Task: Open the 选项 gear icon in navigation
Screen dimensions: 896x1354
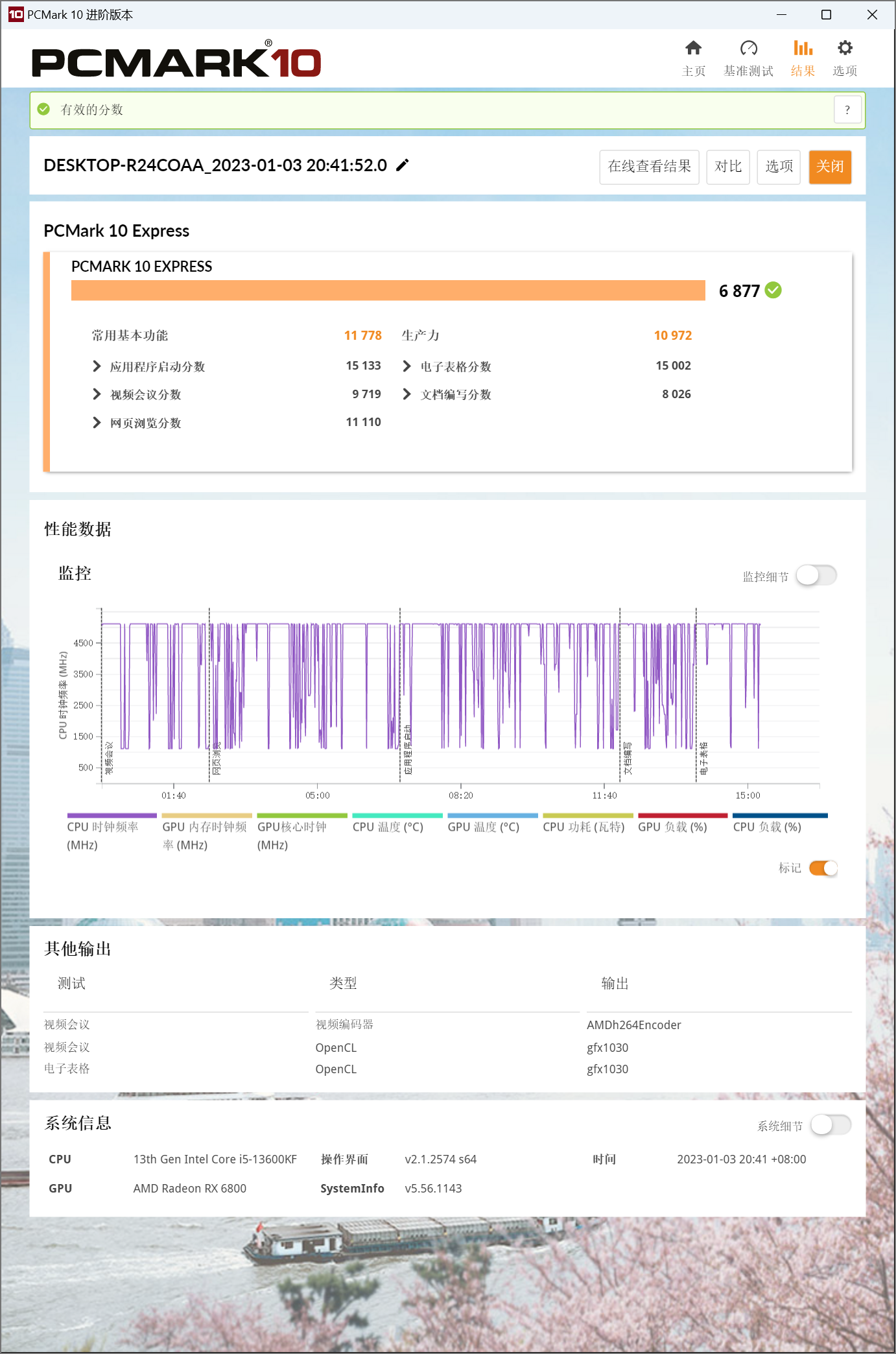Action: [x=845, y=48]
